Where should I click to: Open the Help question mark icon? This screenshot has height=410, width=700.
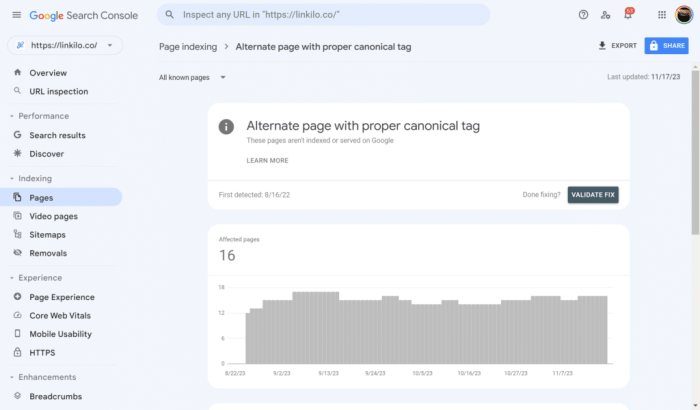pyautogui.click(x=583, y=15)
